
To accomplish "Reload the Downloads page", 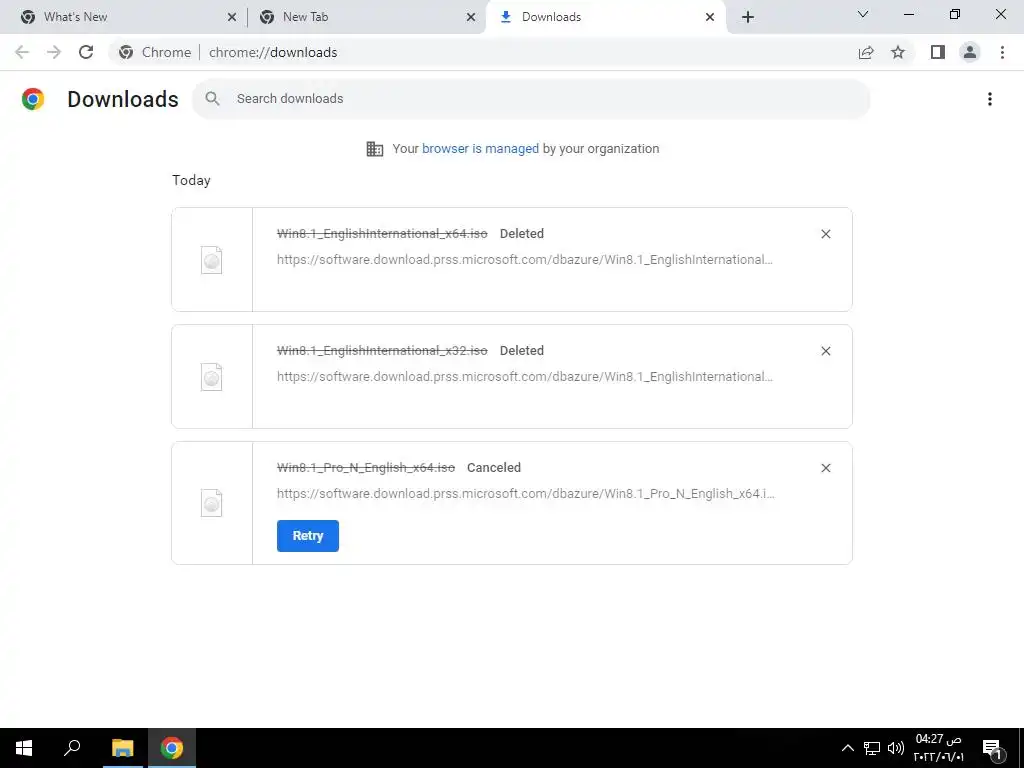I will [86, 52].
